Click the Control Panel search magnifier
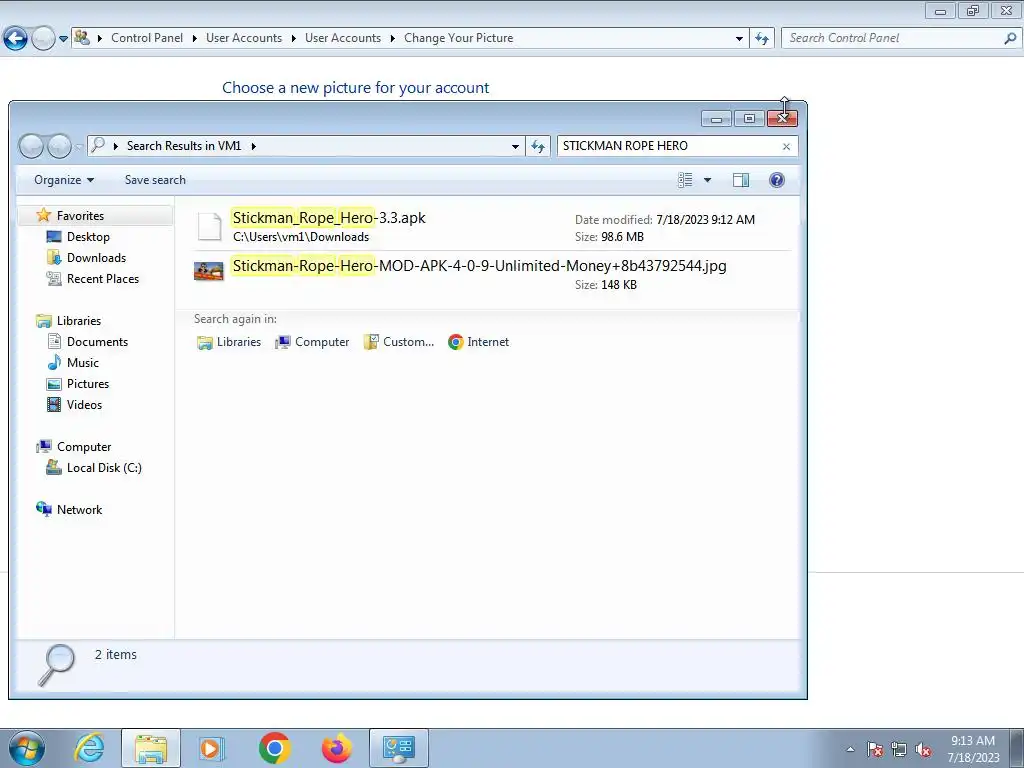1024x768 pixels. pyautogui.click(x=1010, y=39)
